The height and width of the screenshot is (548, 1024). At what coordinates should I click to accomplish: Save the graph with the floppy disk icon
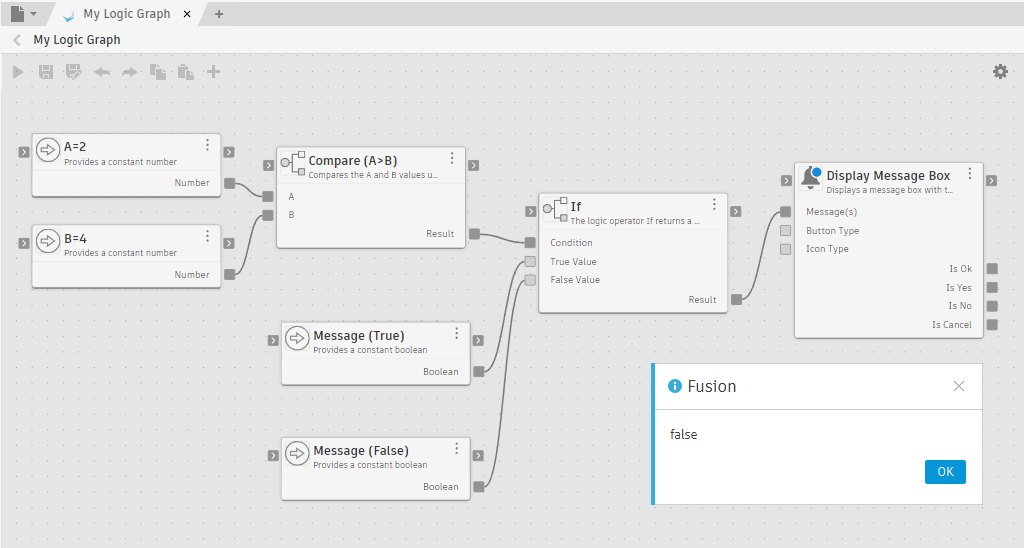tap(46, 72)
